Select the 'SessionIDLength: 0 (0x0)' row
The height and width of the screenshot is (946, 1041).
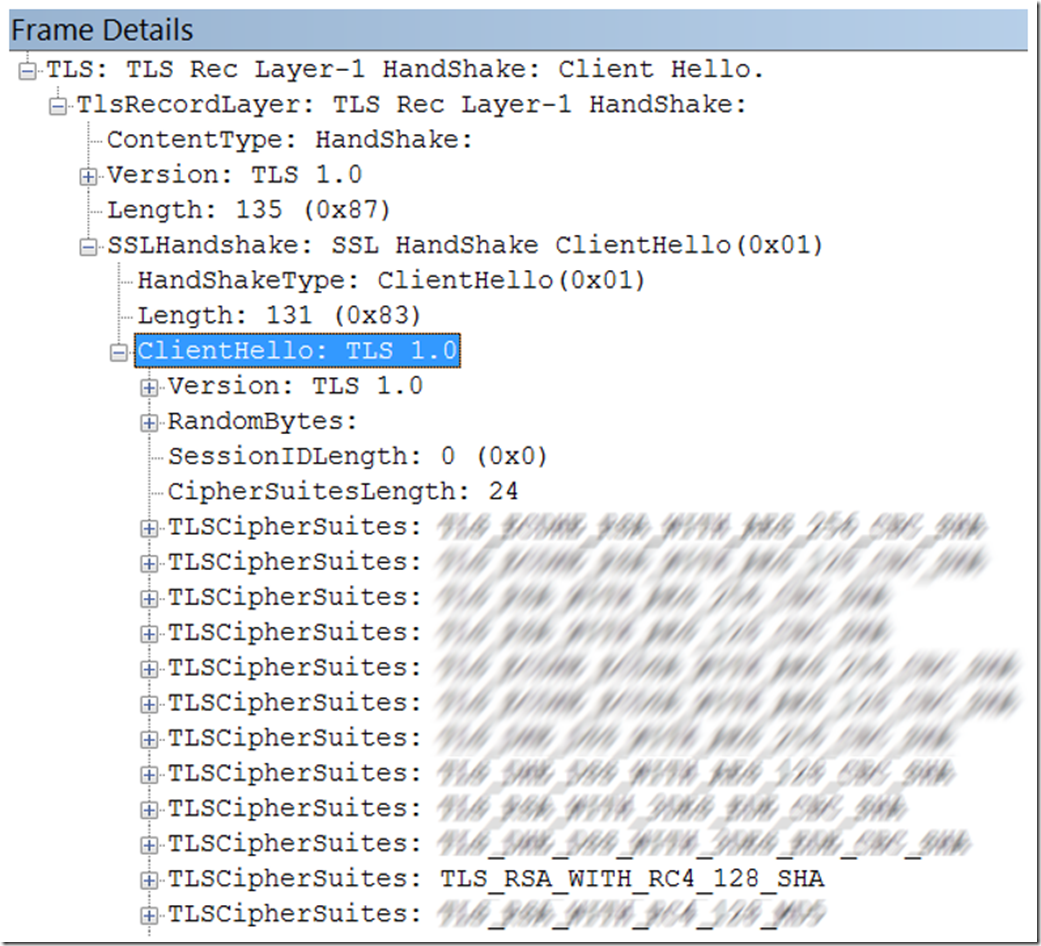point(357,456)
